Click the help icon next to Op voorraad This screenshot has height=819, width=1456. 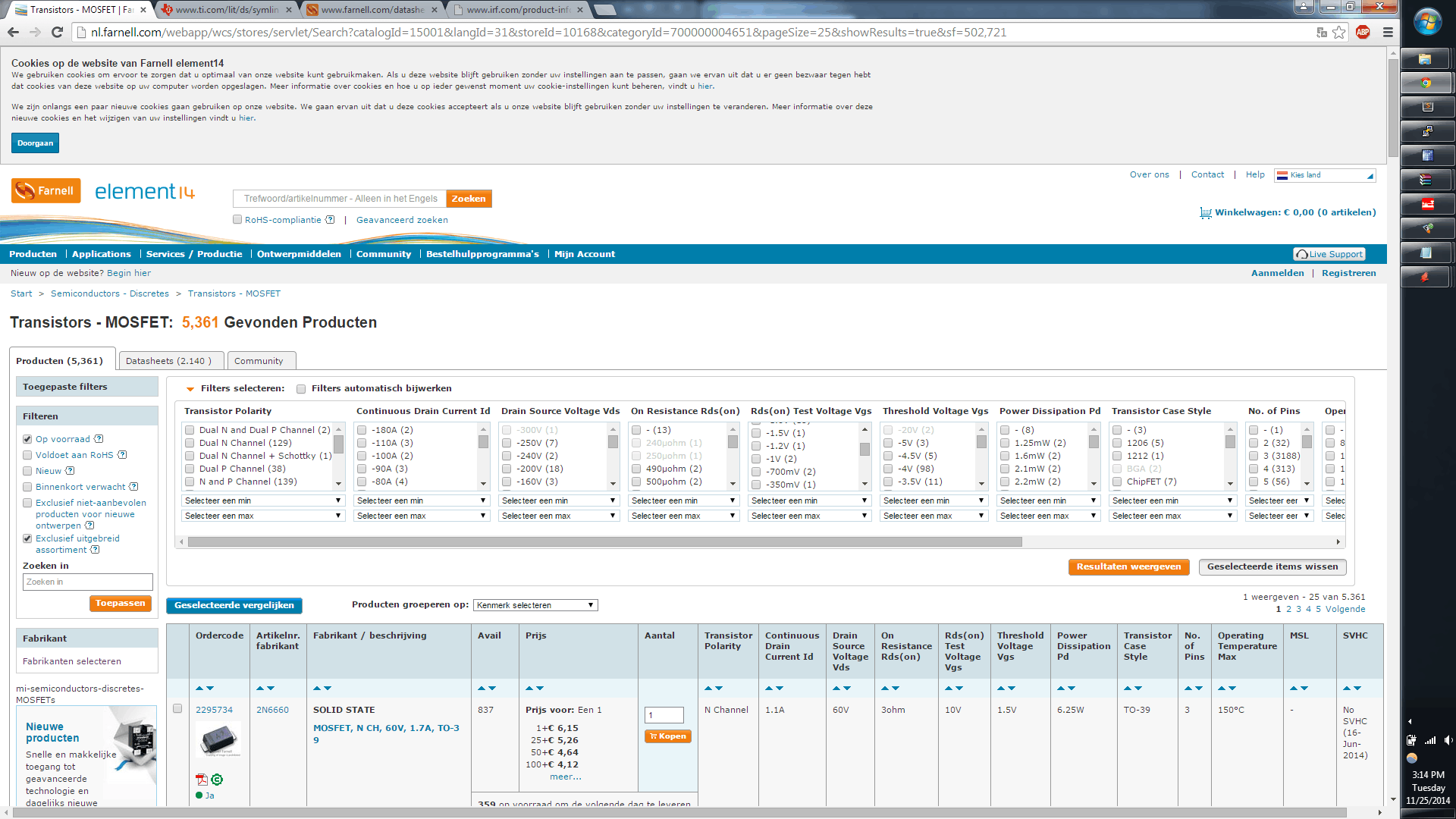tap(99, 439)
